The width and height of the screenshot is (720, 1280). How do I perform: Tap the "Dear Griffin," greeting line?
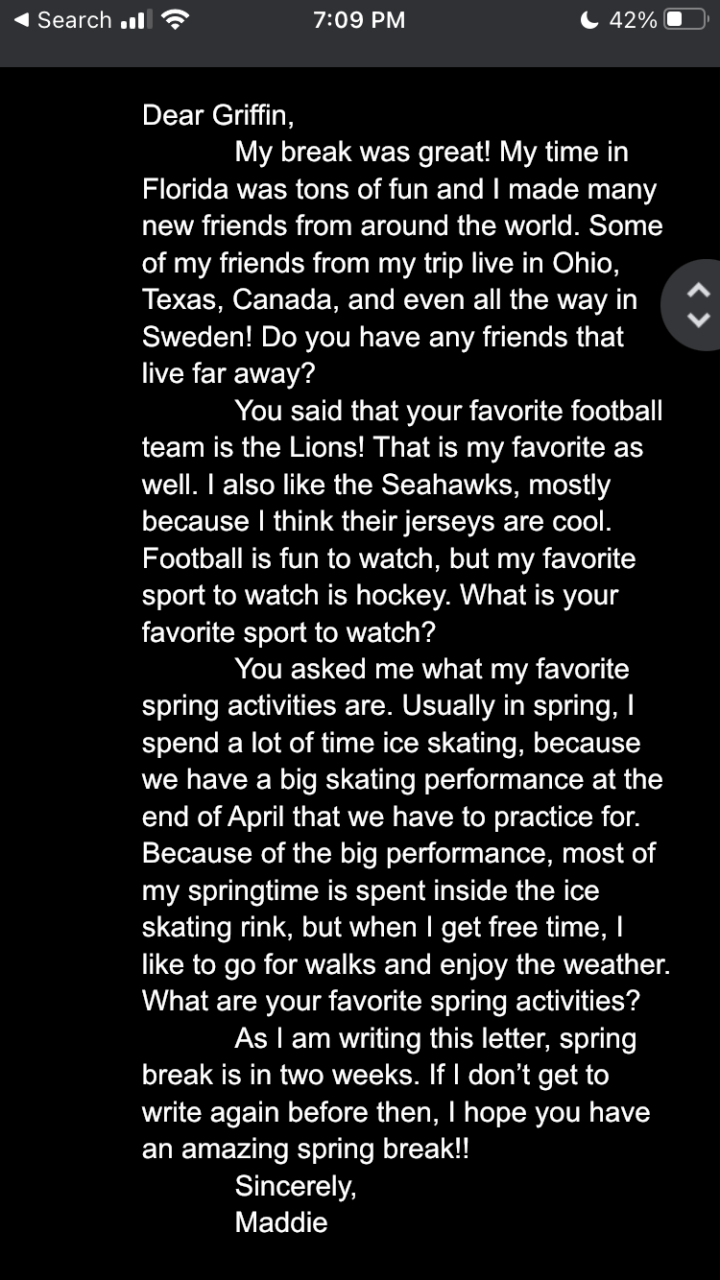218,116
